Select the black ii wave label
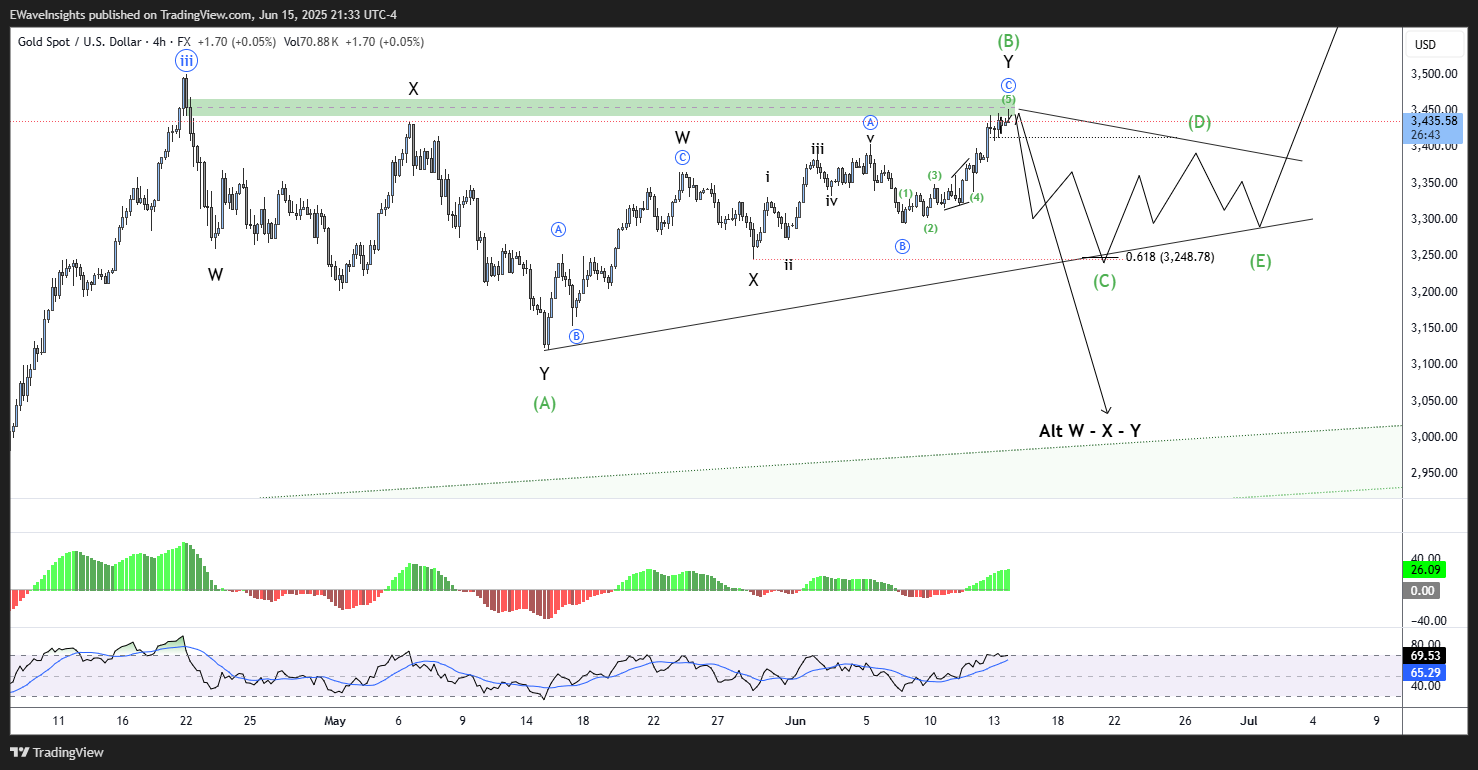This screenshot has height=770, width=1478. pyautogui.click(x=788, y=265)
